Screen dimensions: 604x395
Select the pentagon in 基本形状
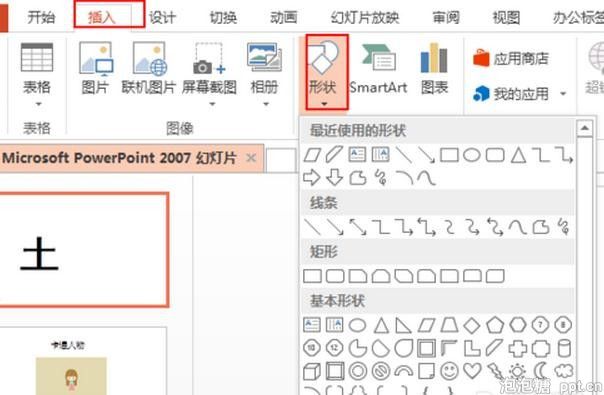coord(495,325)
